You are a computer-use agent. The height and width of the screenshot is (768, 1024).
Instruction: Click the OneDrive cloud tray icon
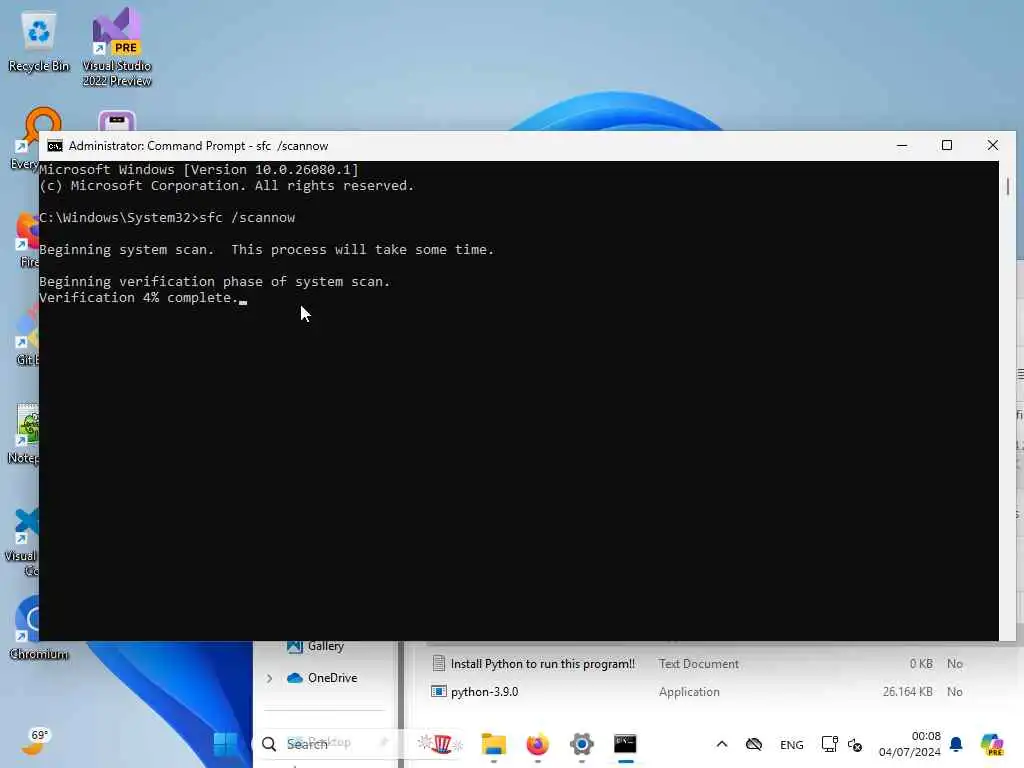coord(754,744)
